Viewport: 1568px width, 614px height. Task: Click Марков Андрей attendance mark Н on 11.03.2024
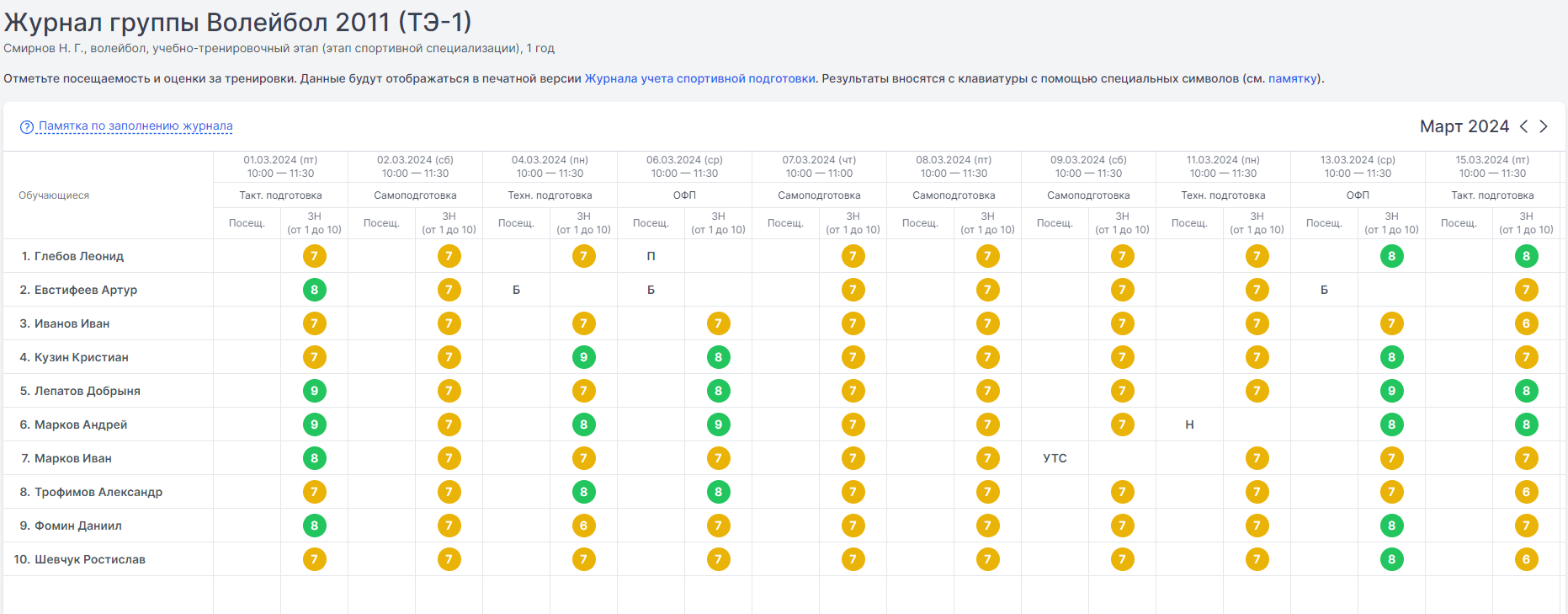click(x=1190, y=424)
